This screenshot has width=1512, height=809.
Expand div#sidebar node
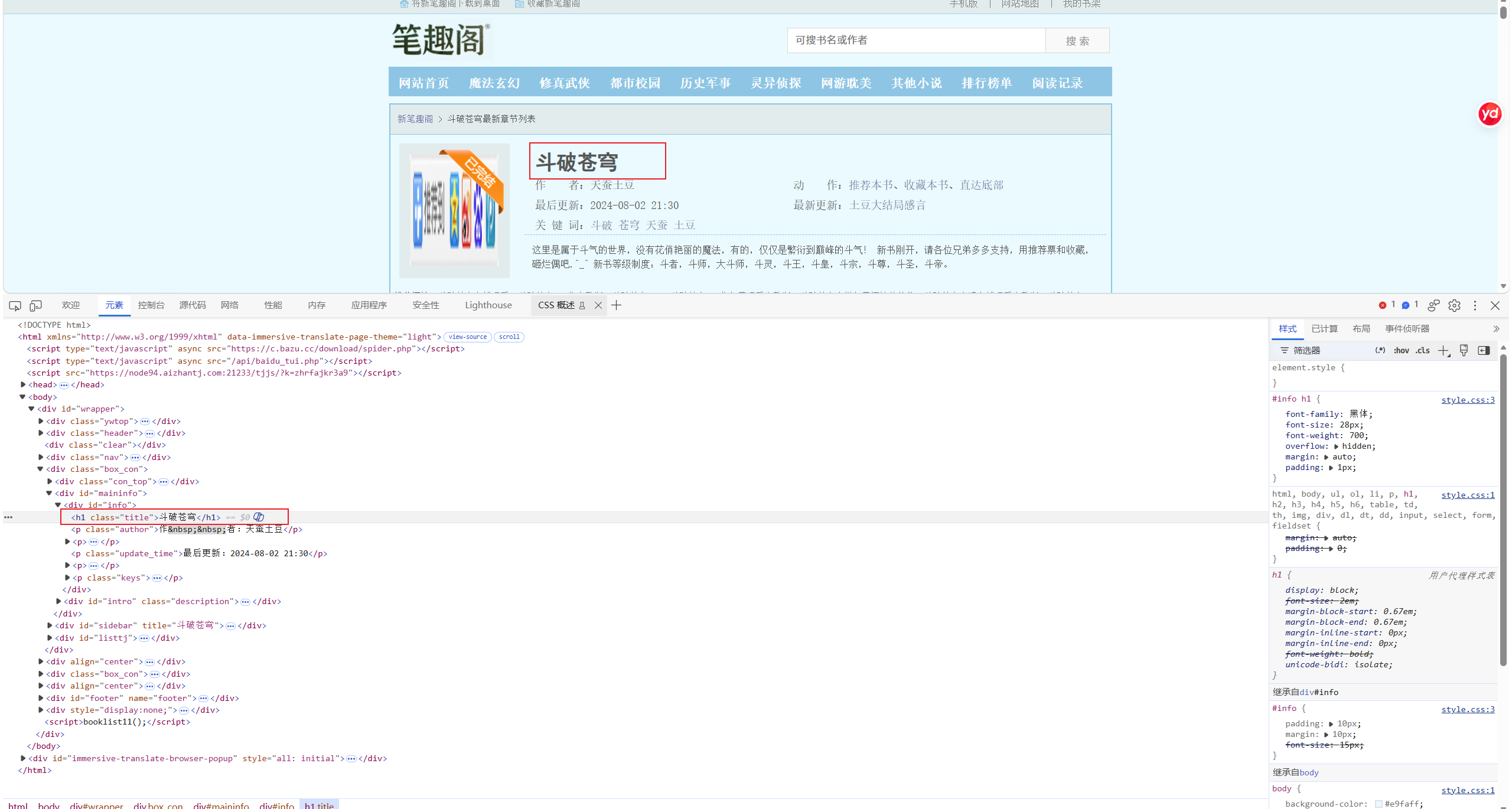coord(50,625)
